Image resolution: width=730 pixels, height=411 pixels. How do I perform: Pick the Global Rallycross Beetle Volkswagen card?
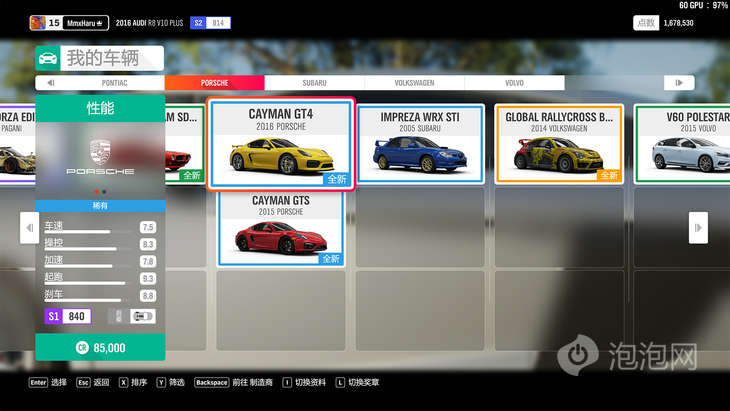[559, 144]
